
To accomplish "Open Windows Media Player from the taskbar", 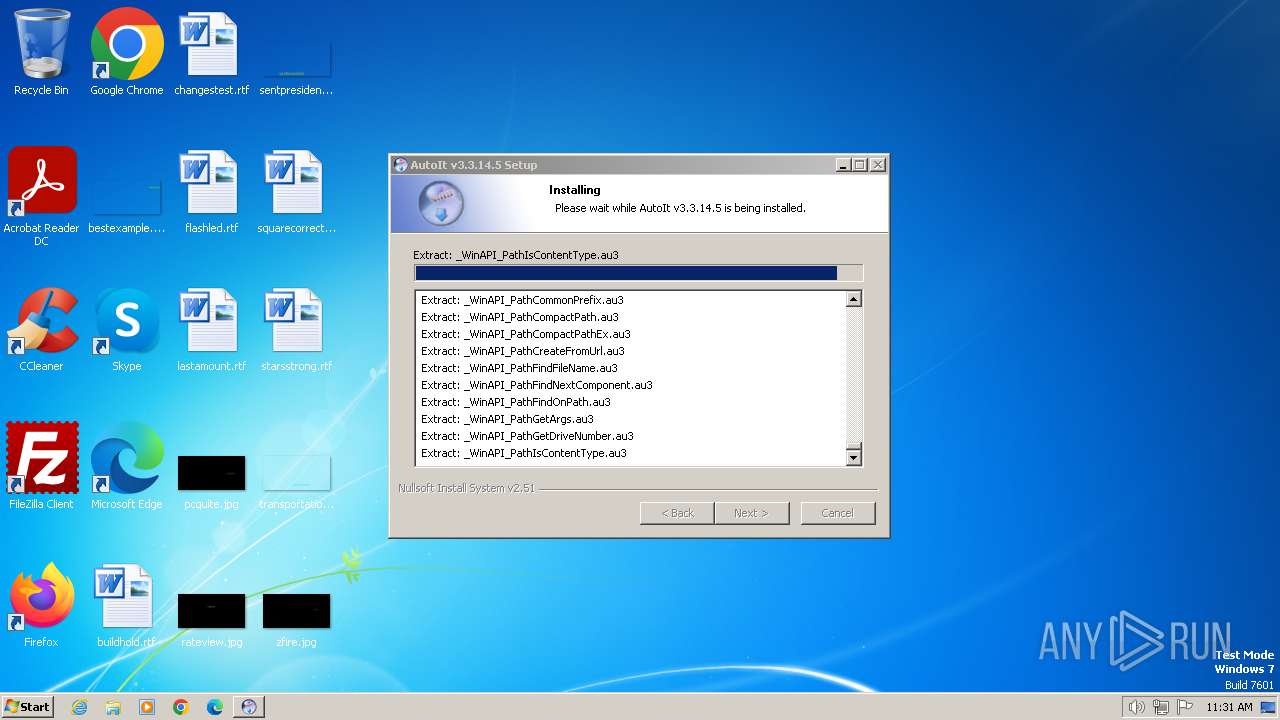I will (x=147, y=707).
